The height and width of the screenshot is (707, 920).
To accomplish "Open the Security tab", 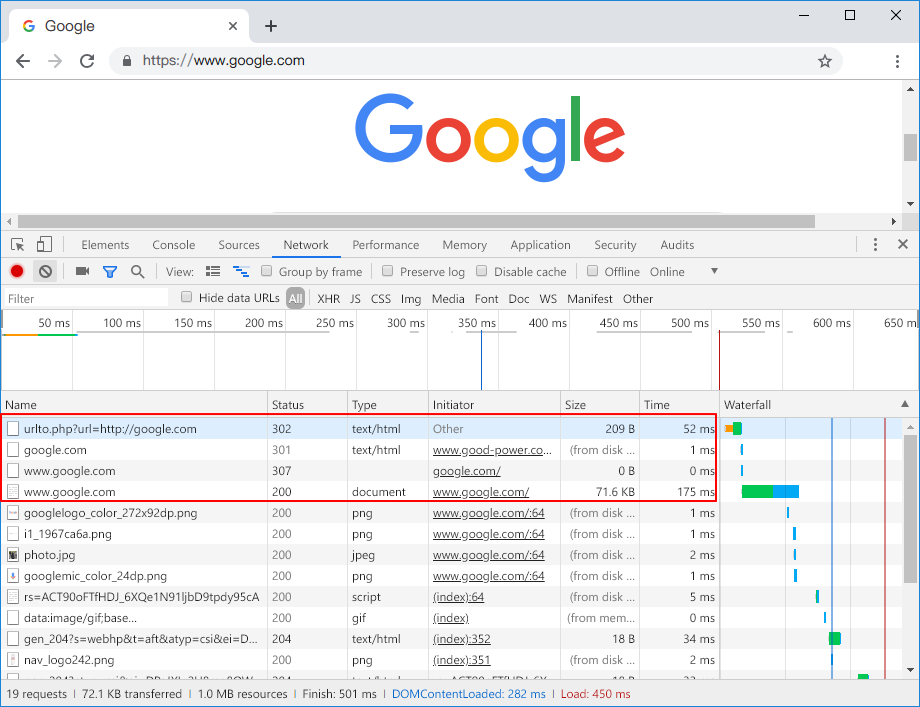I will click(x=615, y=245).
